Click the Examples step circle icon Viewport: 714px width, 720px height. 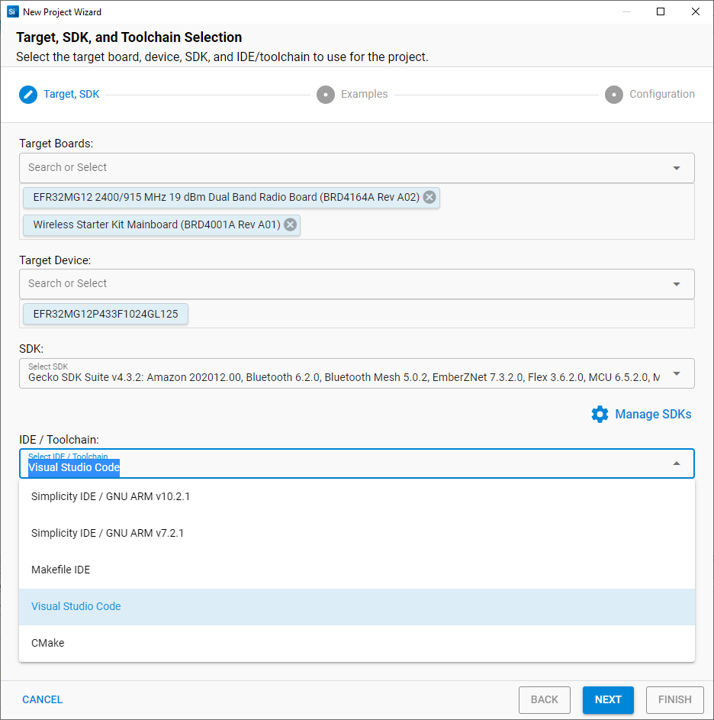pos(325,95)
